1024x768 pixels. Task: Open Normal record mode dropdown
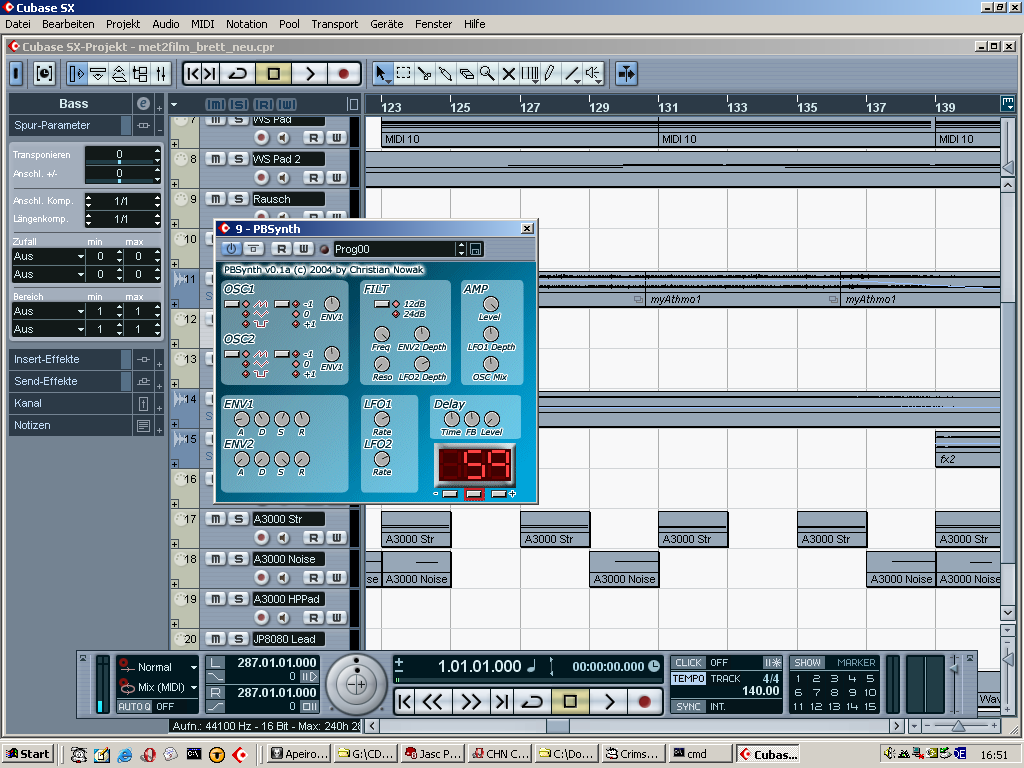193,667
